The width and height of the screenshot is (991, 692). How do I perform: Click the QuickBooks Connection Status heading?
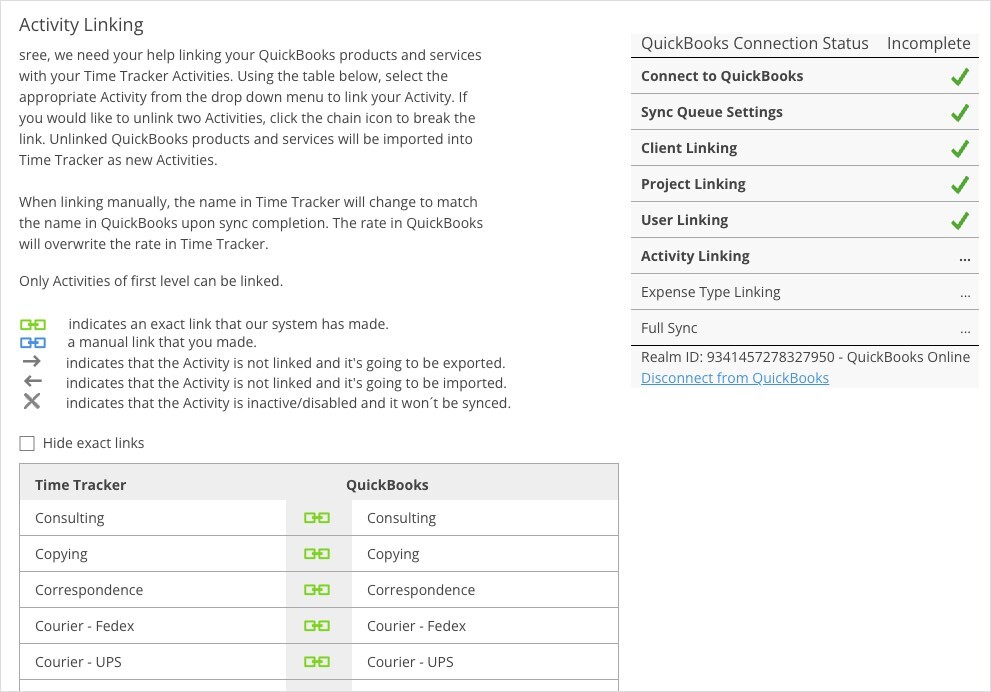click(x=755, y=43)
